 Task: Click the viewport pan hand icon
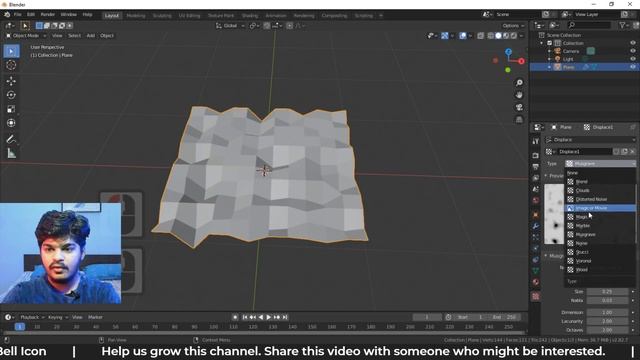(x=519, y=95)
